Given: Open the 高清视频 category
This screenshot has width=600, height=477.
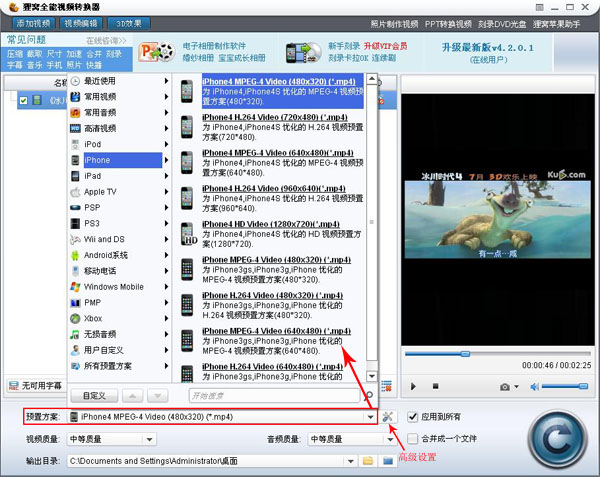Looking at the screenshot, I should [x=120, y=129].
